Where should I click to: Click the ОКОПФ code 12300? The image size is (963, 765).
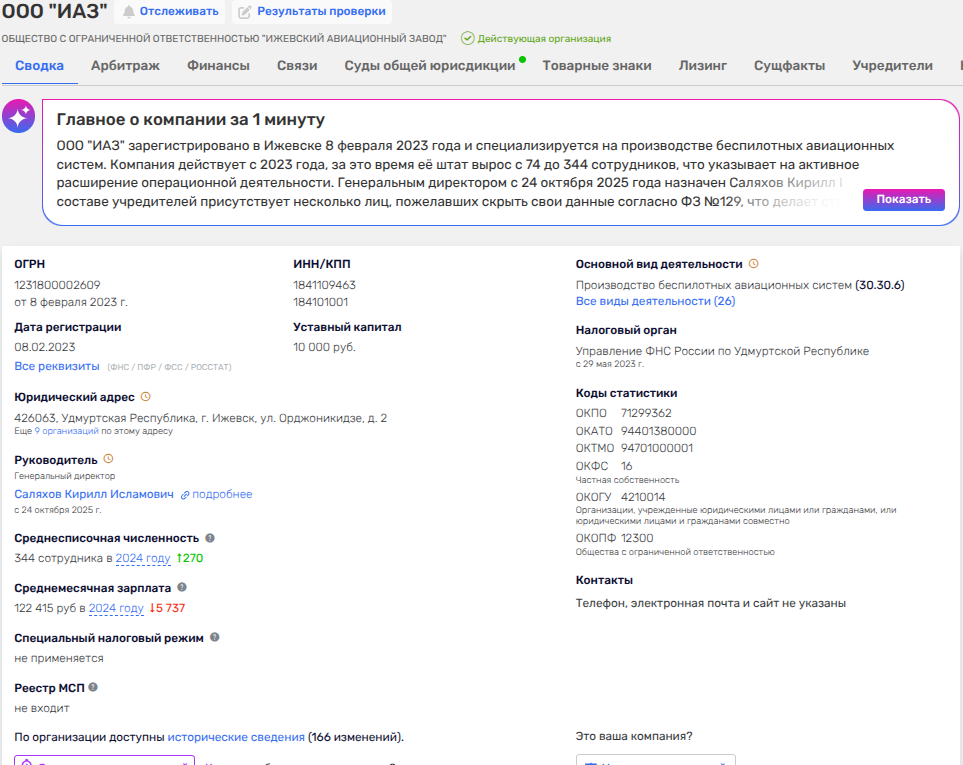click(637, 538)
